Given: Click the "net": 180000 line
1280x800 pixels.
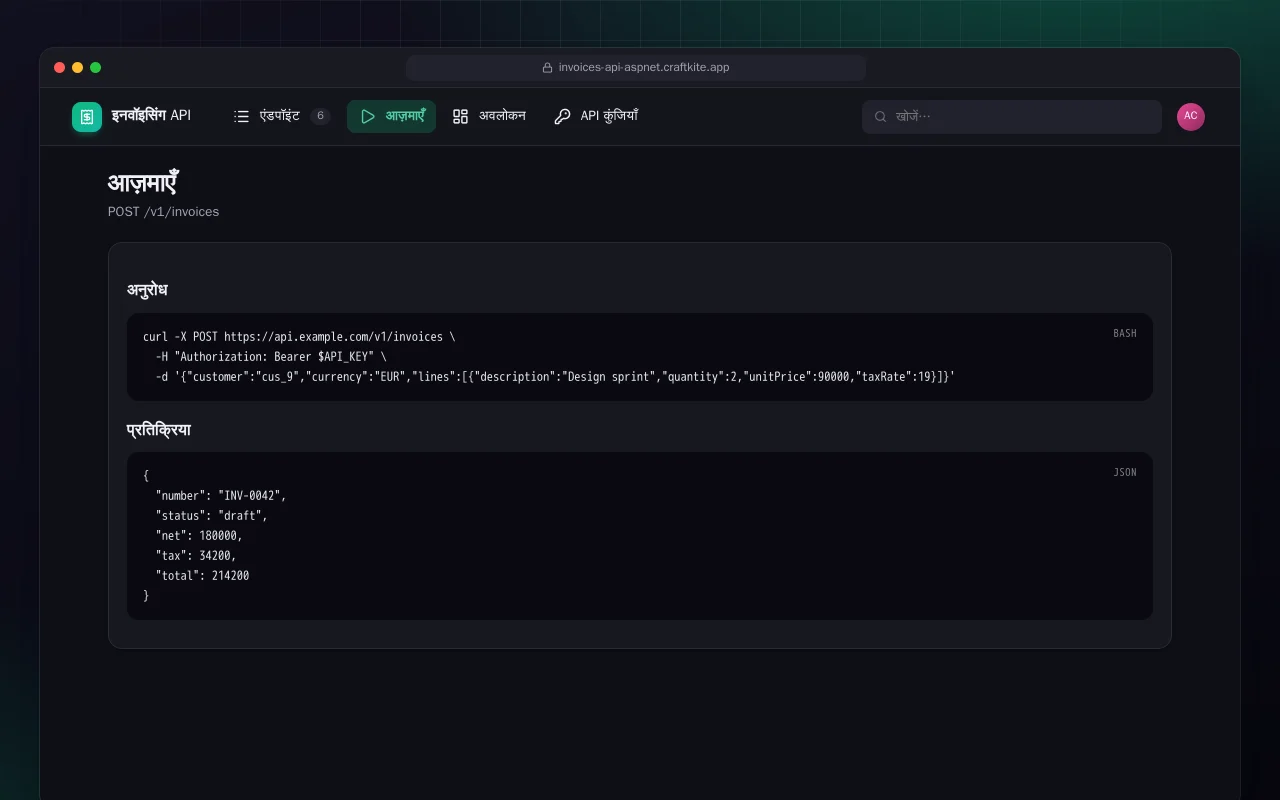Looking at the screenshot, I should (x=199, y=536).
